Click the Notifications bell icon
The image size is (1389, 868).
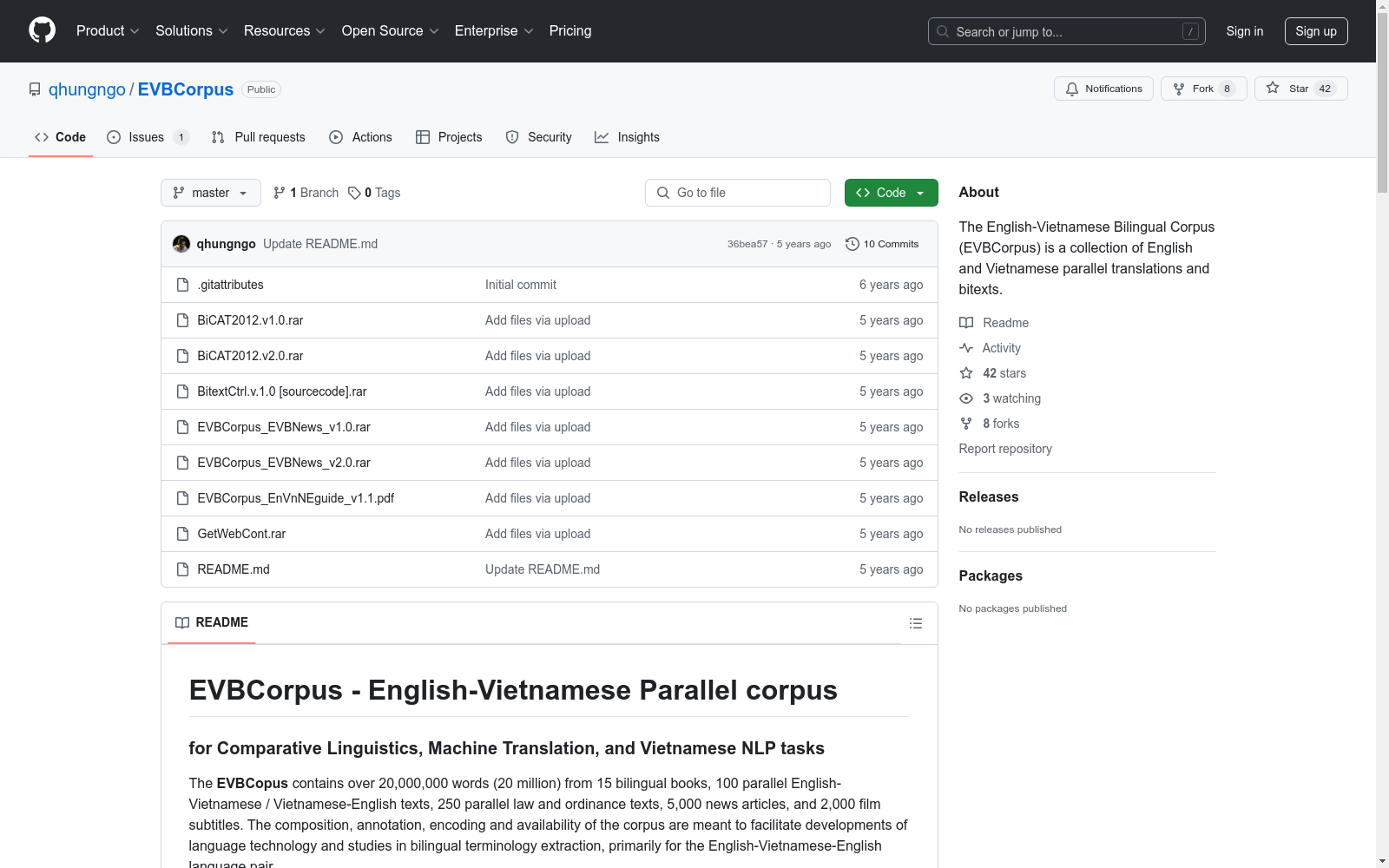point(1072,89)
